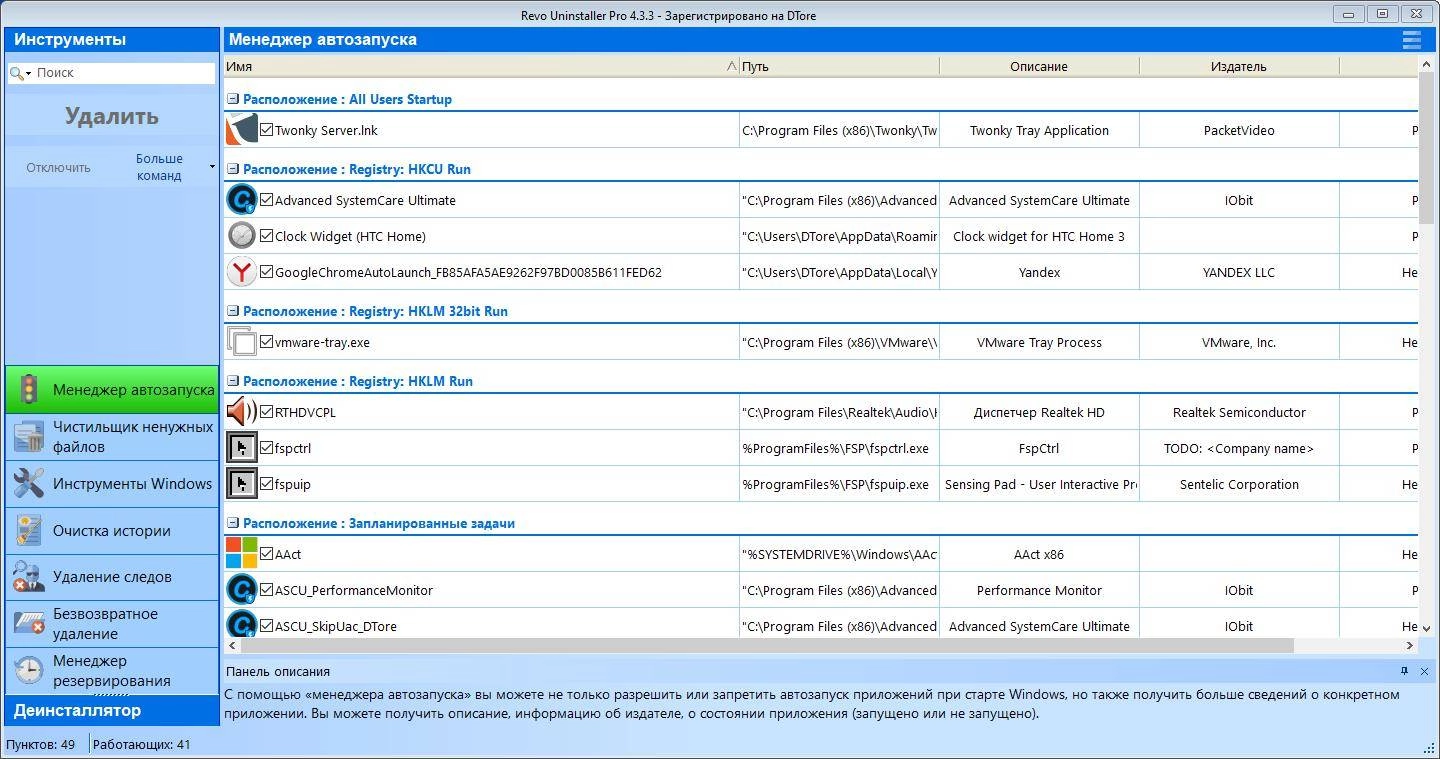Click the AAct Windows-logo icon
Screen dimensions: 1440x759
(x=241, y=554)
